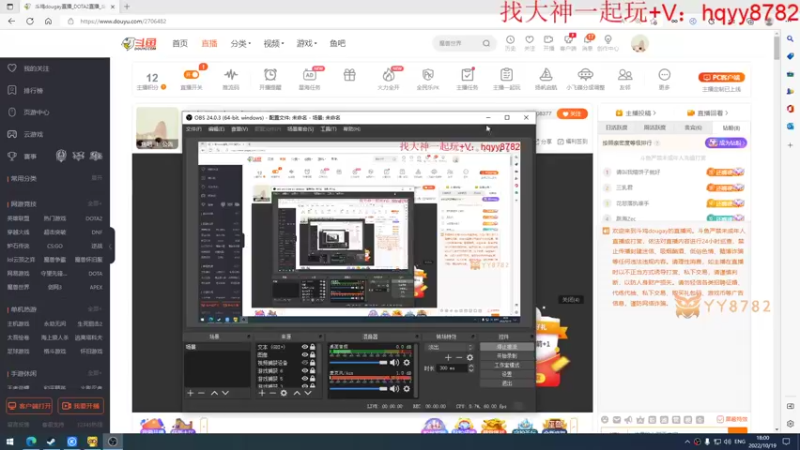Add a transition with plus in 转场特效 panel

448,358
